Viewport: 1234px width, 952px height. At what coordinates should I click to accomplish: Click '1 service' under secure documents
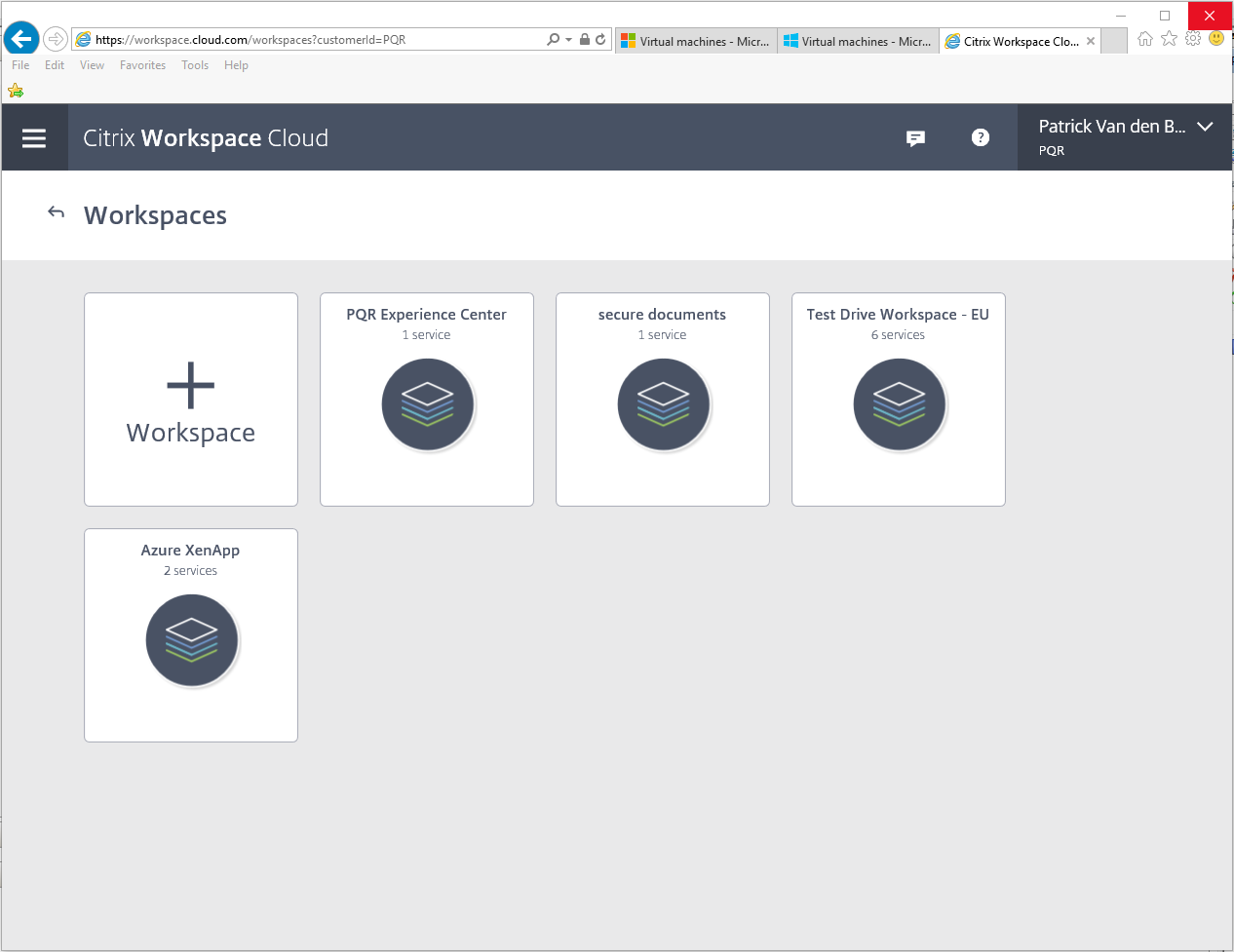click(663, 335)
